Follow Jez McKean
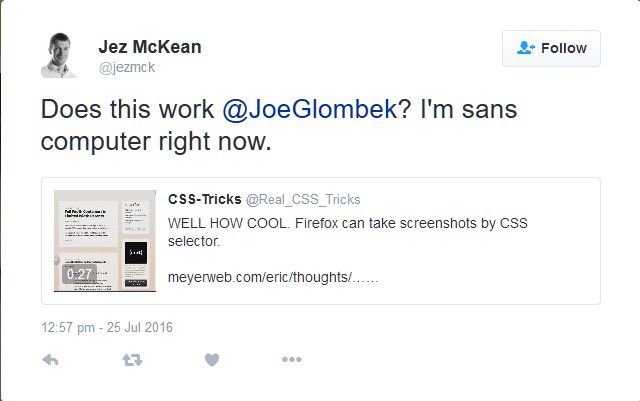 click(x=551, y=48)
